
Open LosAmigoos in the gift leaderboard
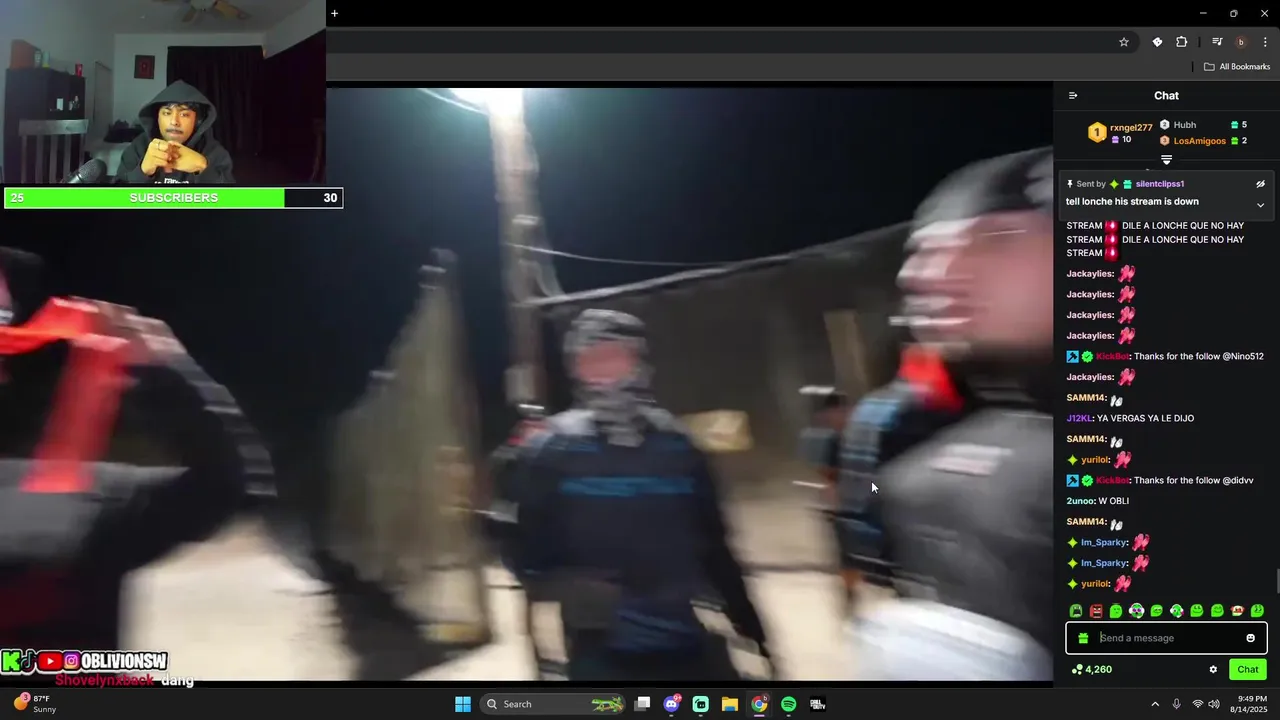point(1199,141)
